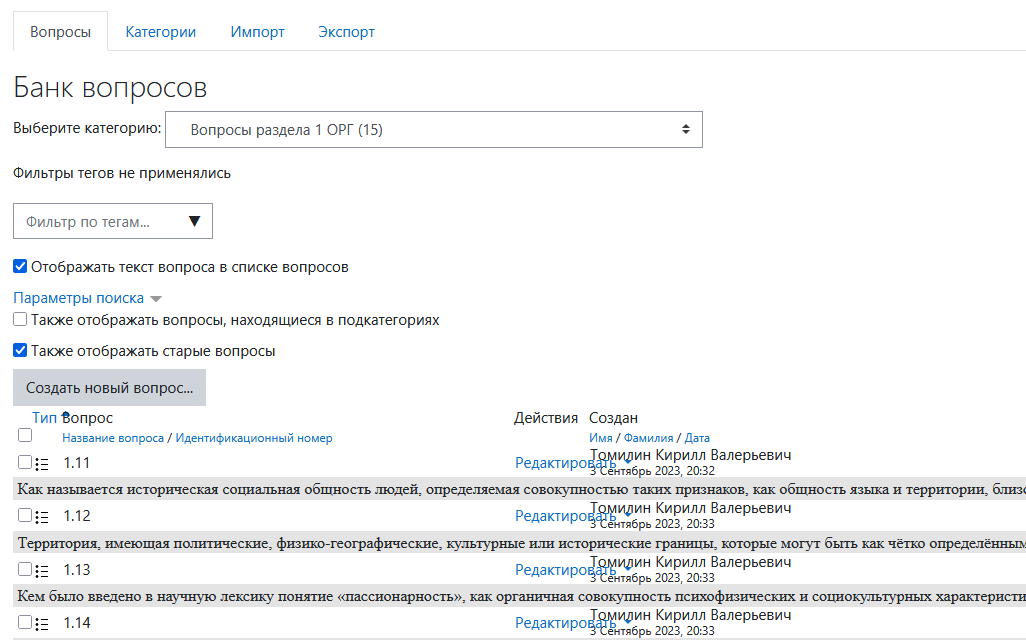Select checkbox for question 1.14

tap(25, 622)
